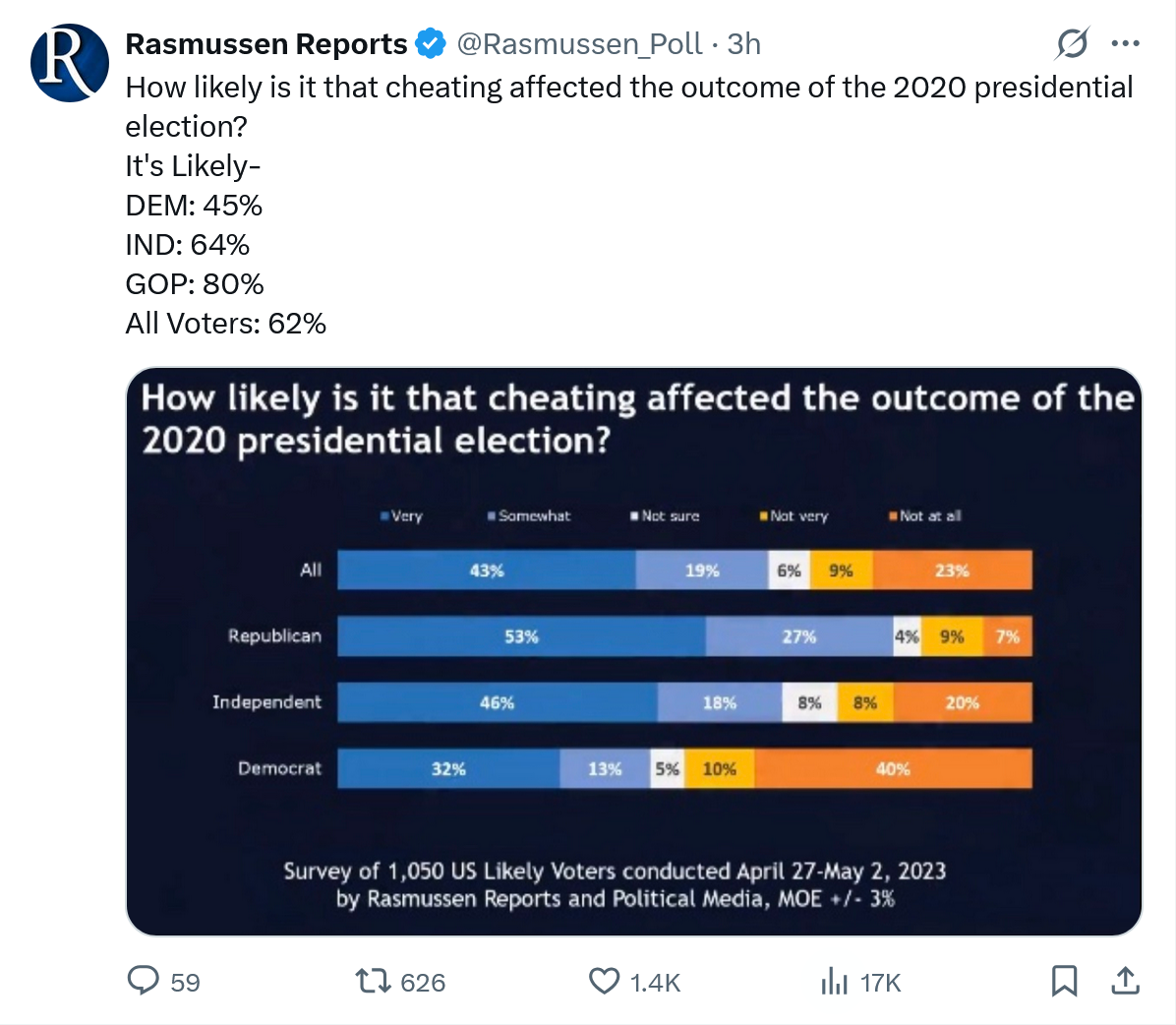Open the Rasmussen Reports profile avatar

point(69,63)
